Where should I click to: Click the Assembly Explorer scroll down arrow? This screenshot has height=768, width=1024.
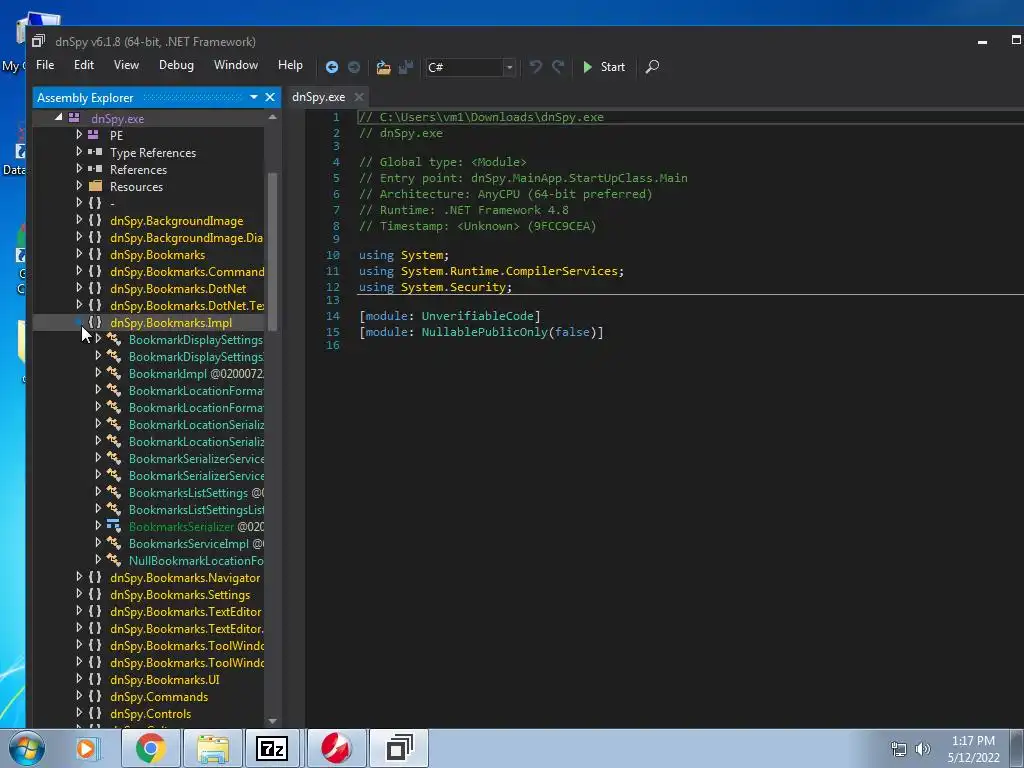coord(272,721)
